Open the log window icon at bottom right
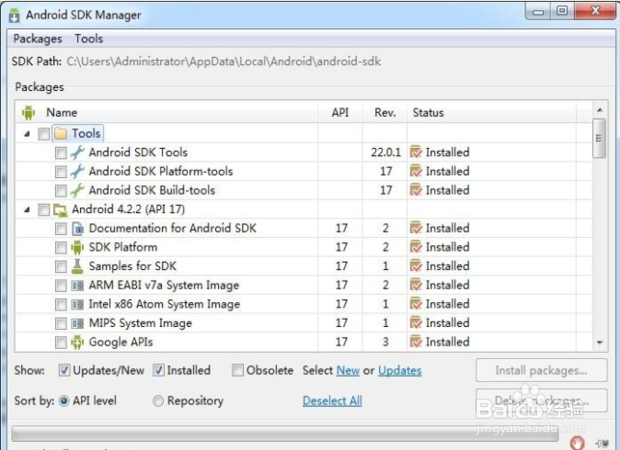The image size is (620, 450). coord(601,443)
